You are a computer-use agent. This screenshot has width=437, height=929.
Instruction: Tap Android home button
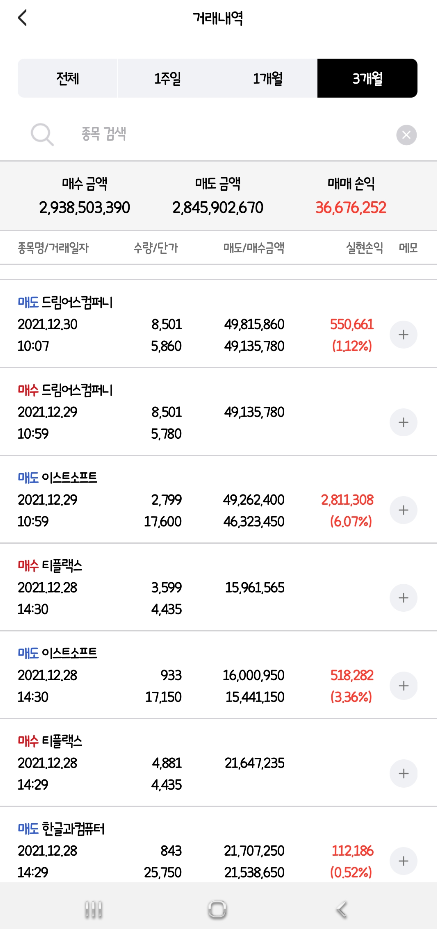(x=218, y=909)
